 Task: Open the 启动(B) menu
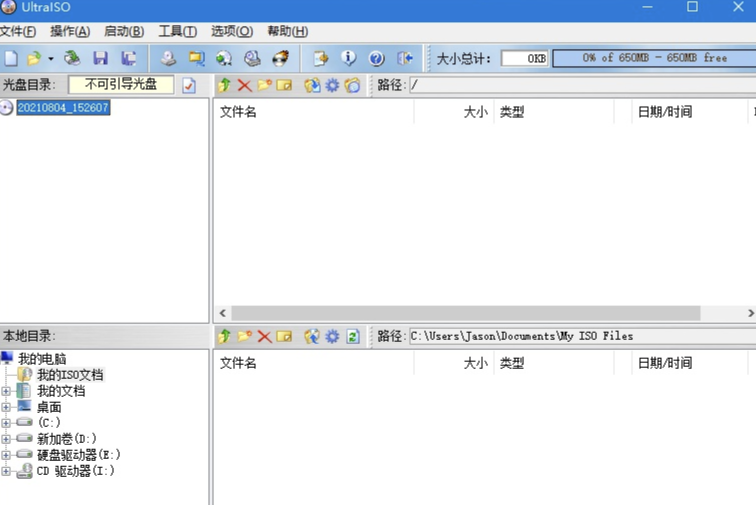point(124,31)
